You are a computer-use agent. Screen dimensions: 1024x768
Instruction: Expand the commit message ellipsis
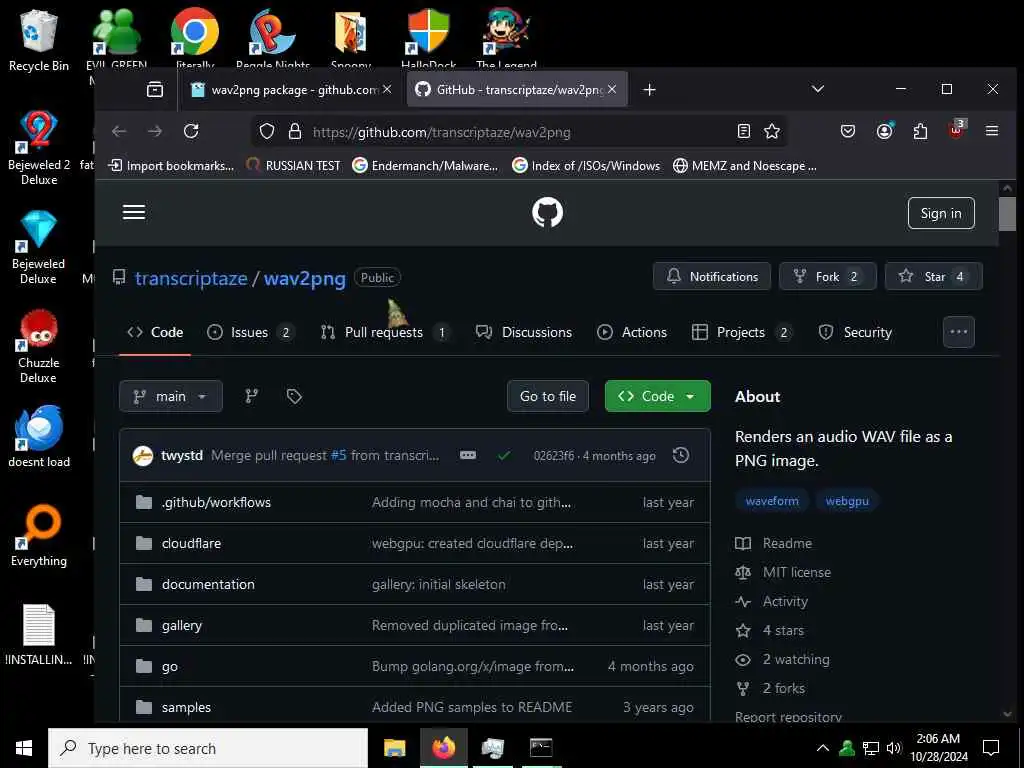point(468,455)
